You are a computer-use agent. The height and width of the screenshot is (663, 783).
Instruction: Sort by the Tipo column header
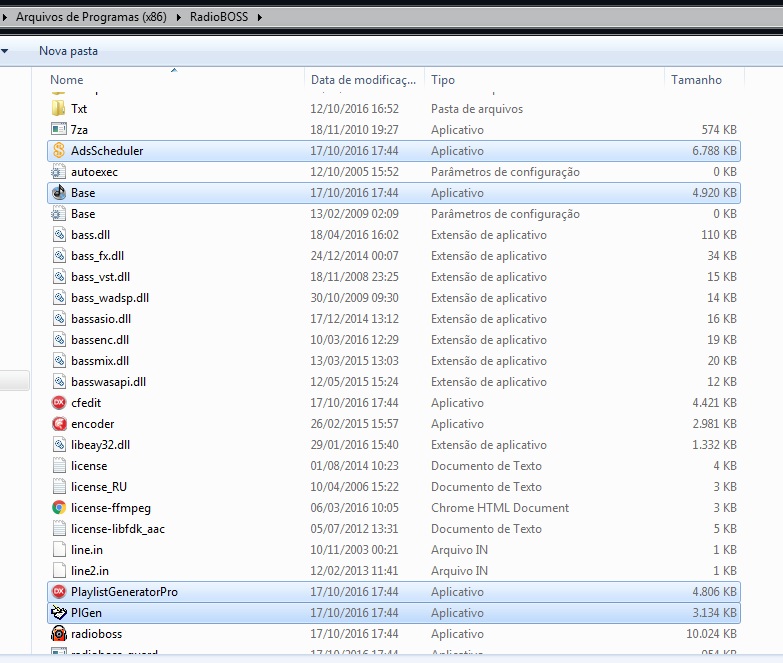(443, 80)
